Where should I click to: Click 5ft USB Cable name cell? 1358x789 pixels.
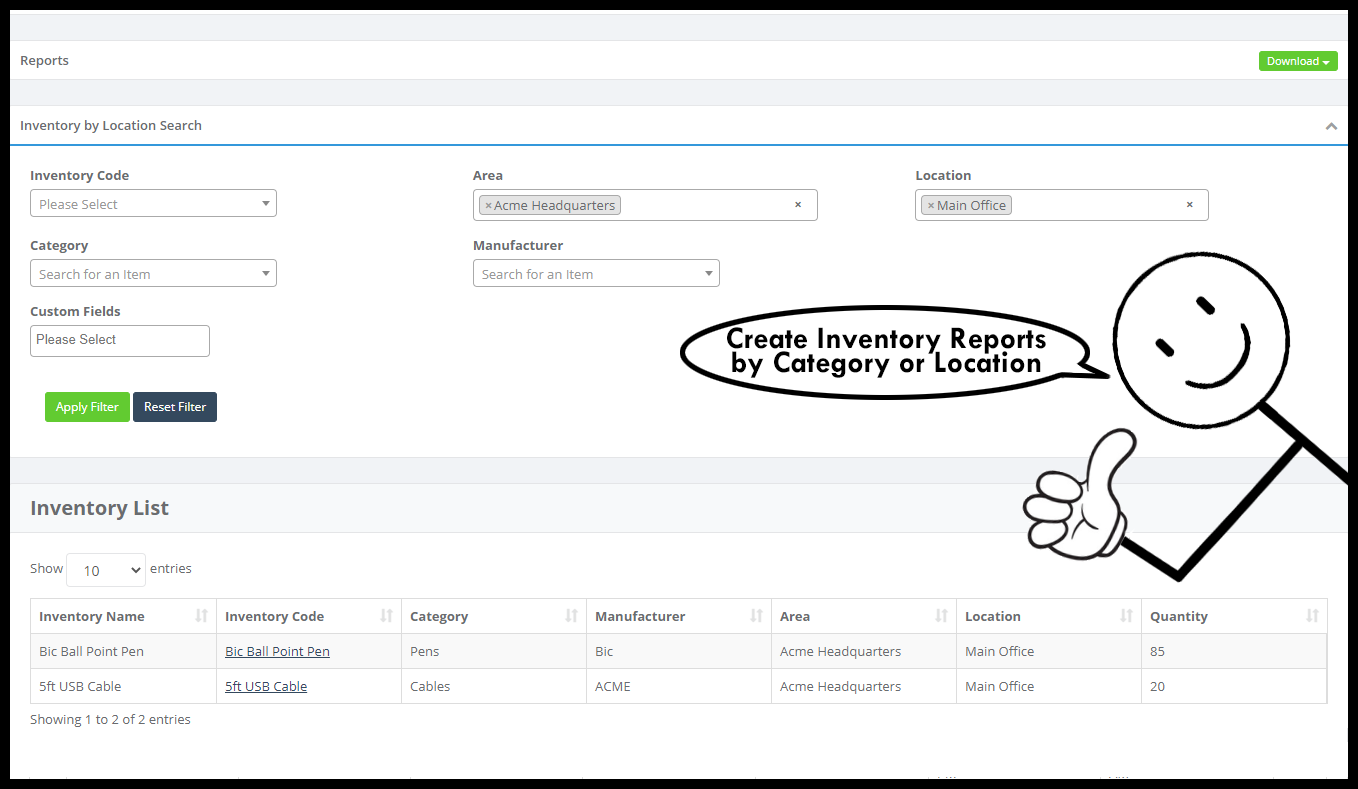click(x=124, y=687)
